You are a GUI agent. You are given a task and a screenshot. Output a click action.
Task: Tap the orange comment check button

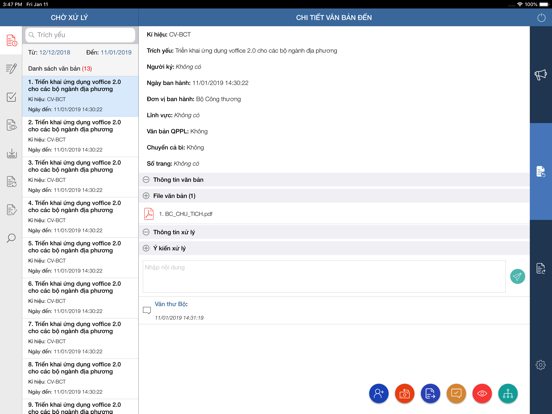(x=456, y=393)
